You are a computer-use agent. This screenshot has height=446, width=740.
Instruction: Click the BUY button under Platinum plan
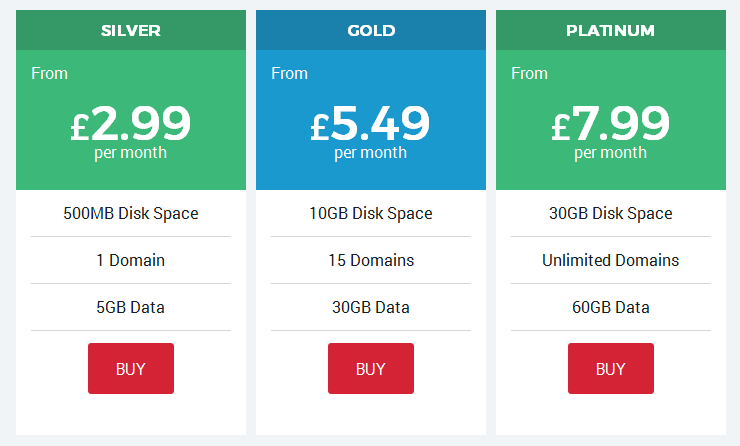[x=611, y=368]
